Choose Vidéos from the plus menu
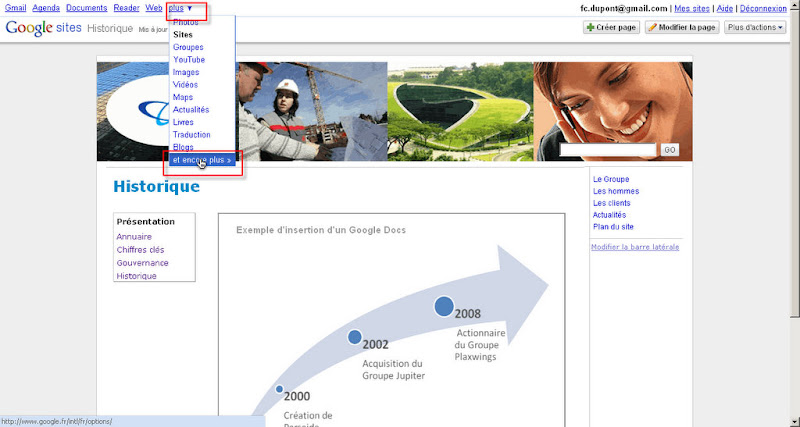The height and width of the screenshot is (427, 800). tap(185, 85)
